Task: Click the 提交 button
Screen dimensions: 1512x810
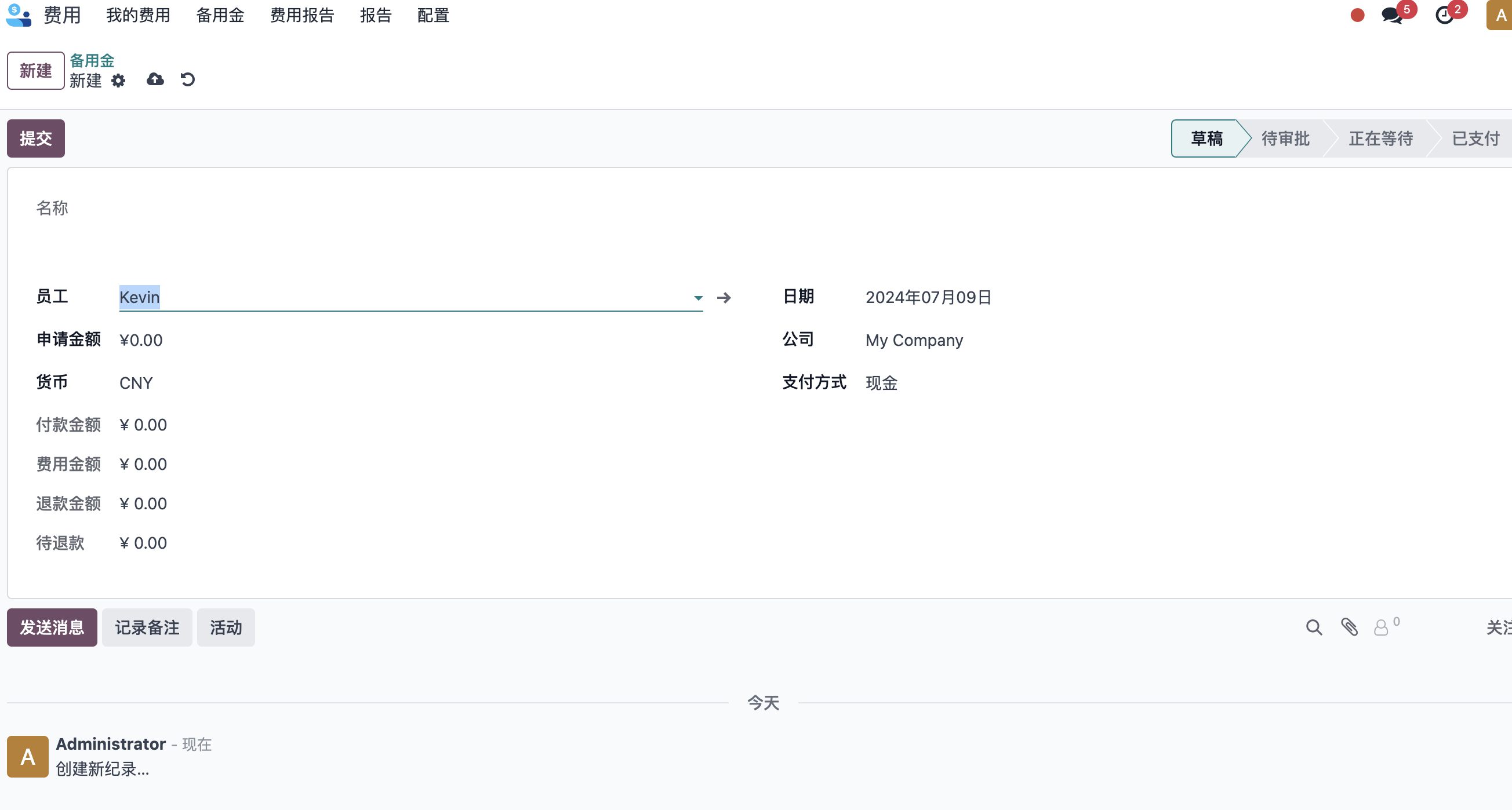Action: [x=36, y=138]
